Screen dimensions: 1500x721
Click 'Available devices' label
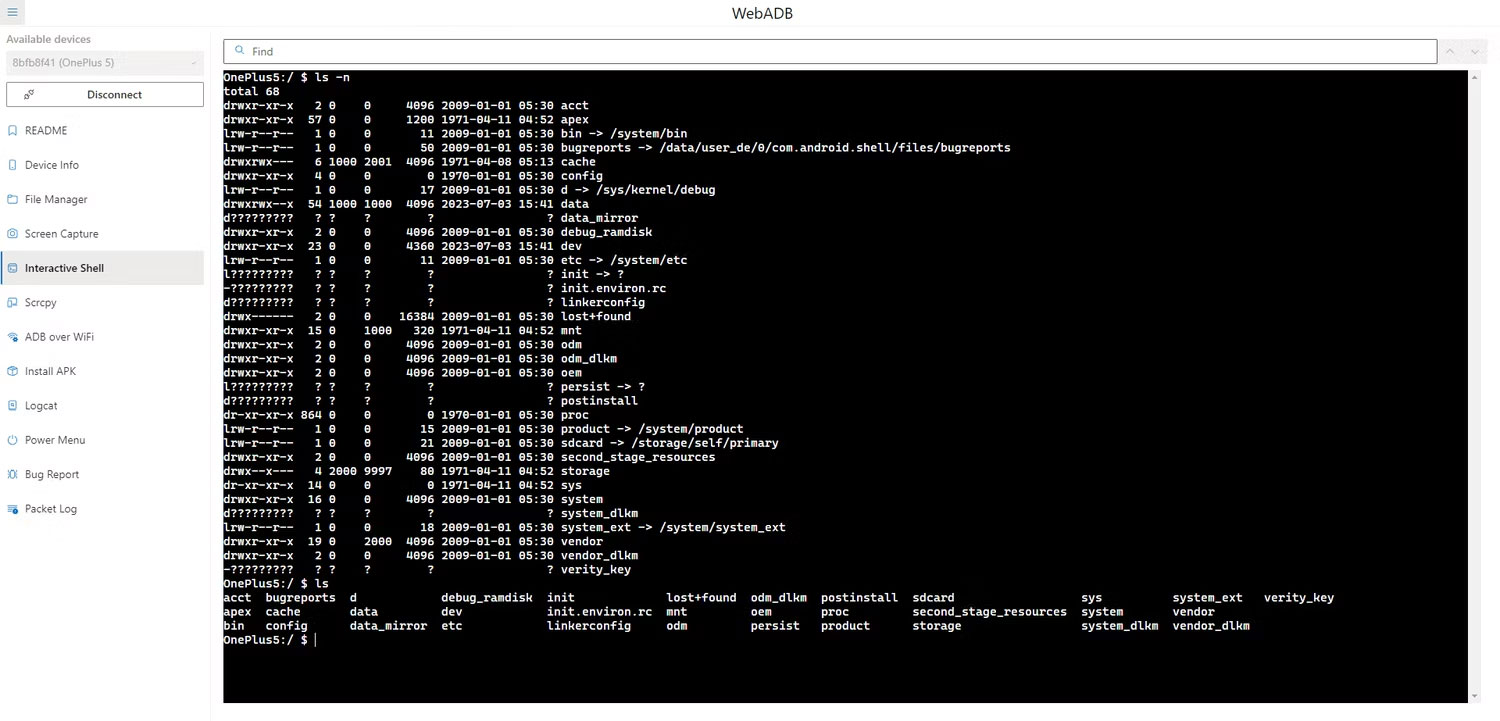(49, 39)
